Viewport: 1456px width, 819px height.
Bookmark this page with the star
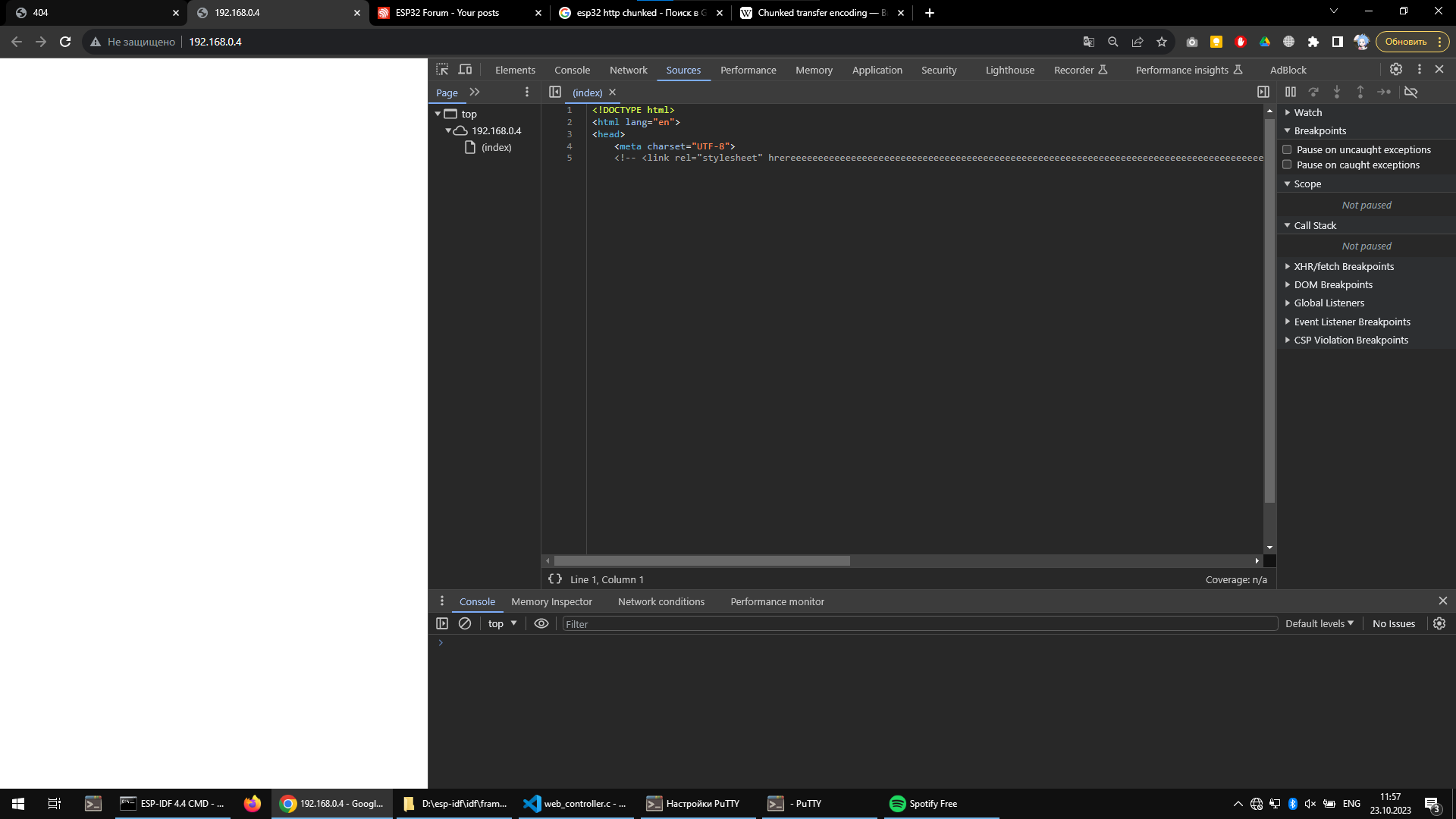[x=1162, y=42]
